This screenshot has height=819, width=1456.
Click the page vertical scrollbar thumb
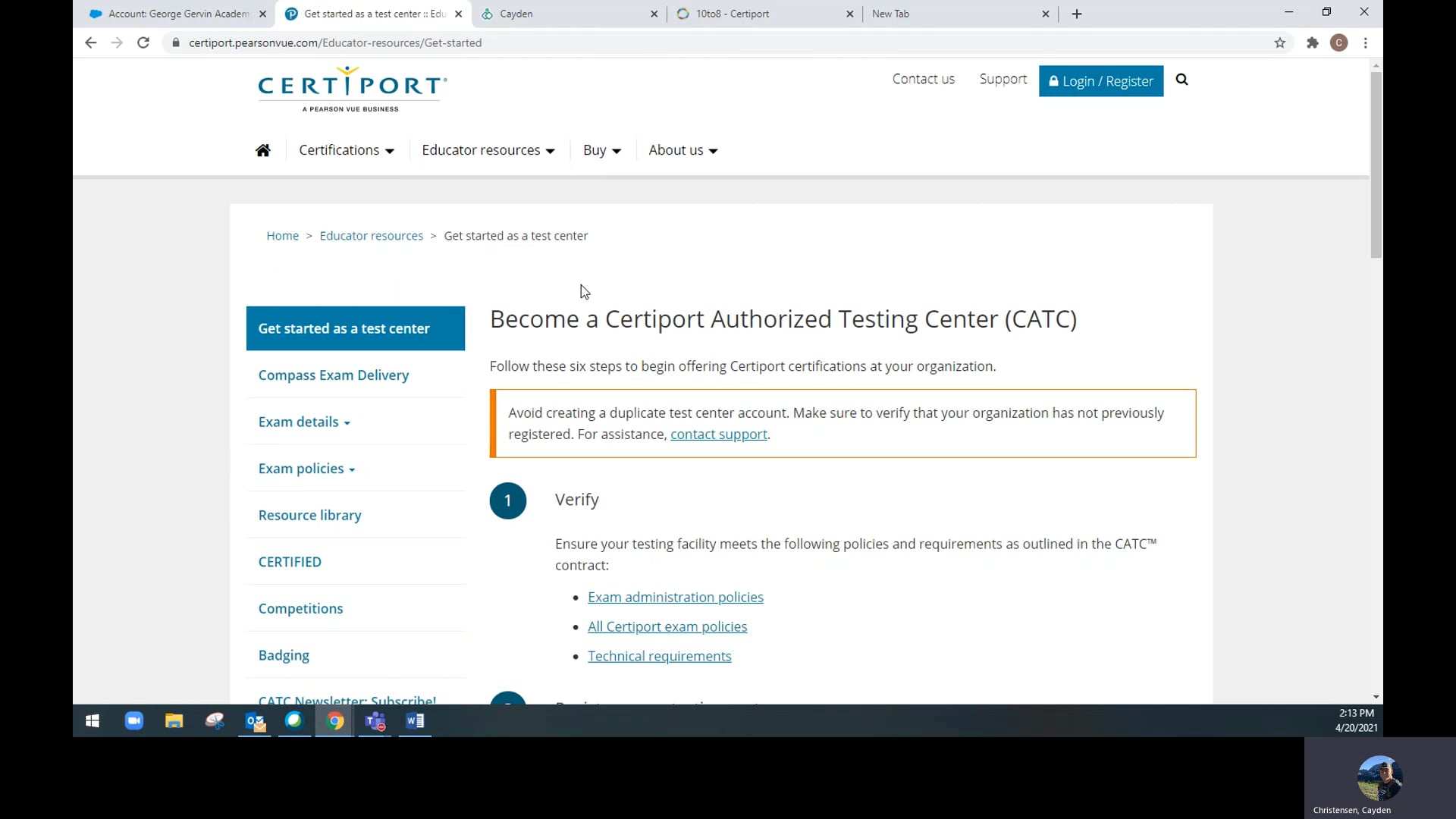coord(1376,163)
